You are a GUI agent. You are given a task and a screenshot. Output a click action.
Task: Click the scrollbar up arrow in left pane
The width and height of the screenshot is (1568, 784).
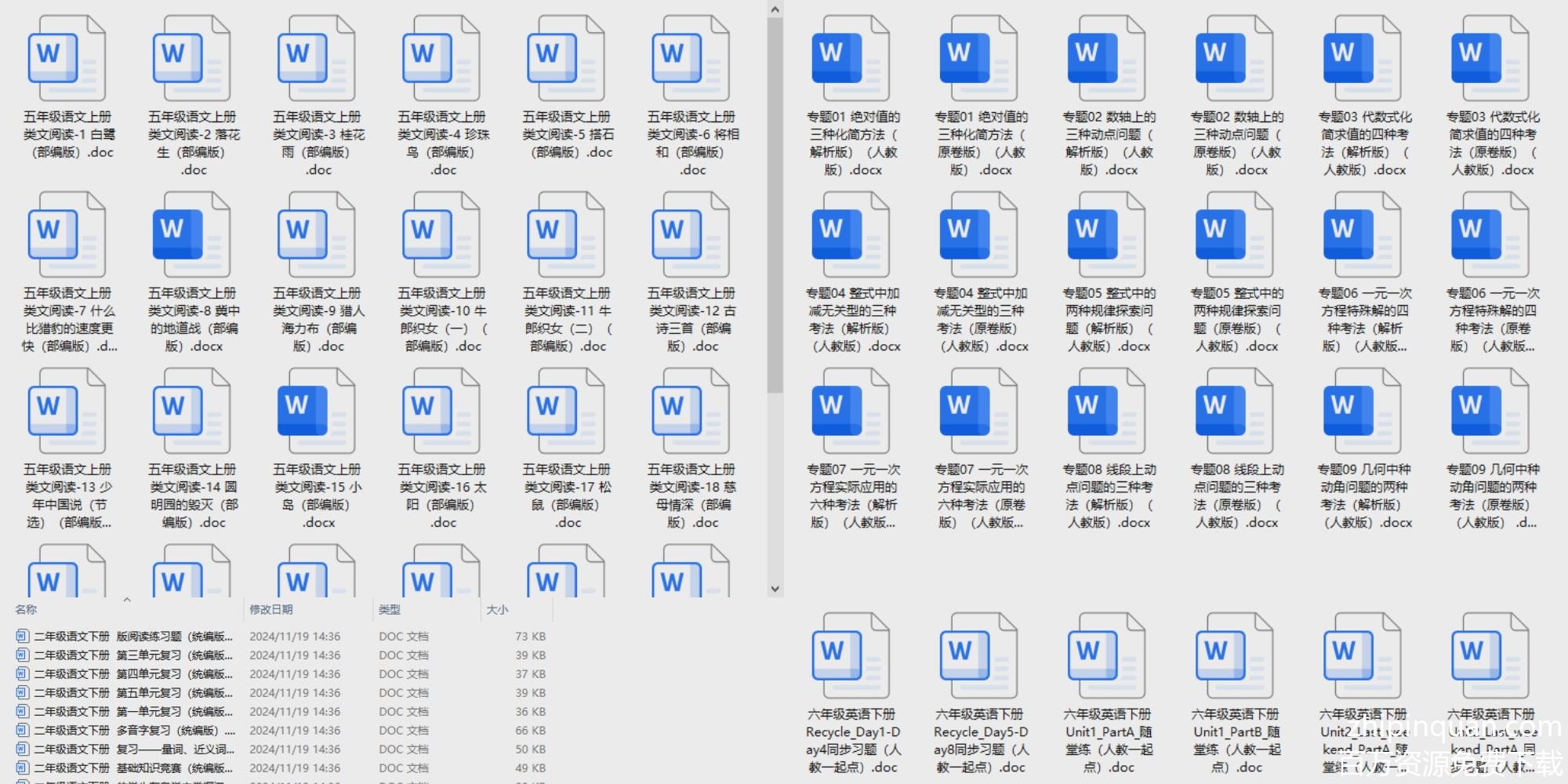click(775, 9)
